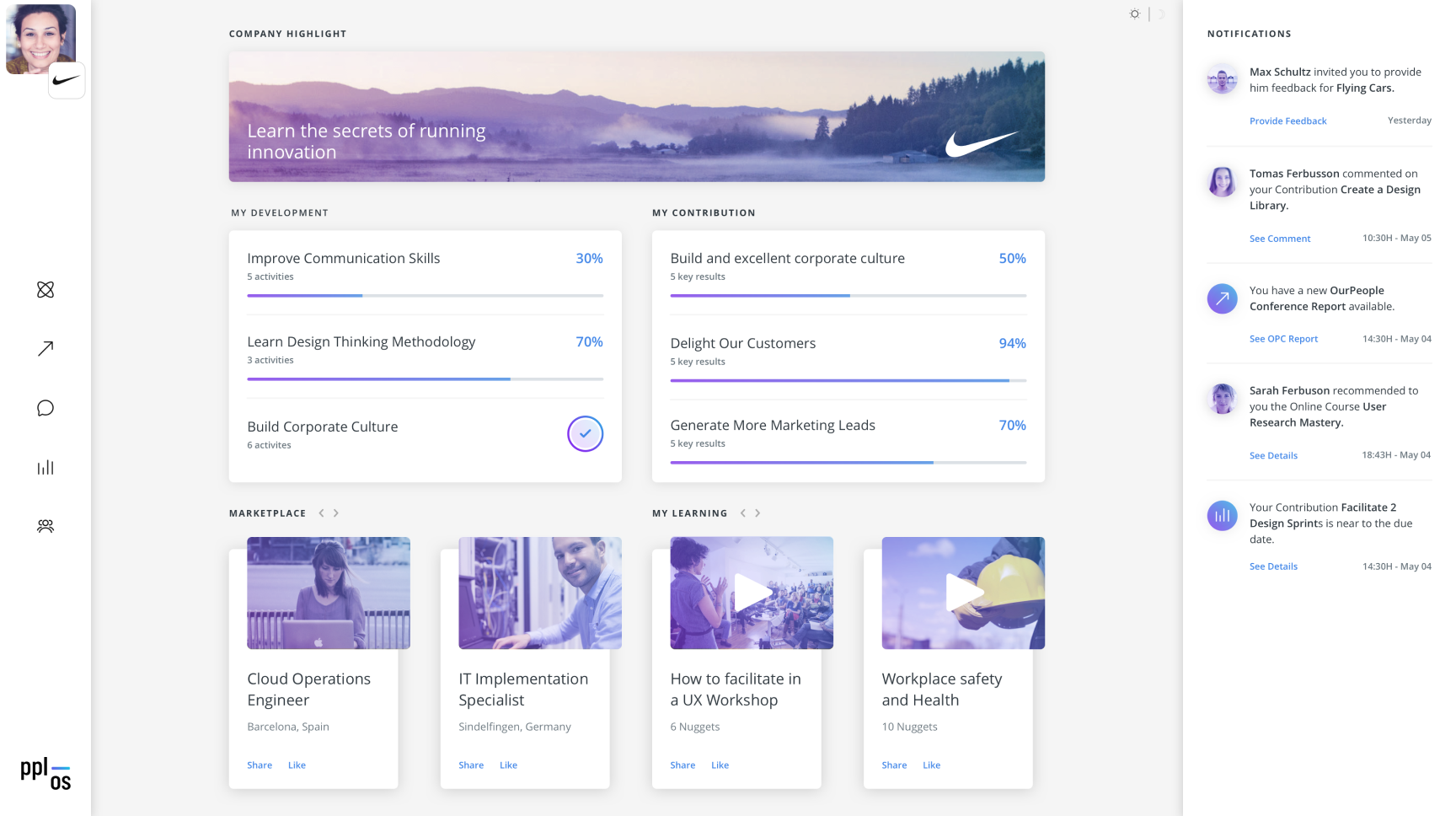Open the people group icon in the sidebar
The height and width of the screenshot is (816, 1456).
(45, 526)
